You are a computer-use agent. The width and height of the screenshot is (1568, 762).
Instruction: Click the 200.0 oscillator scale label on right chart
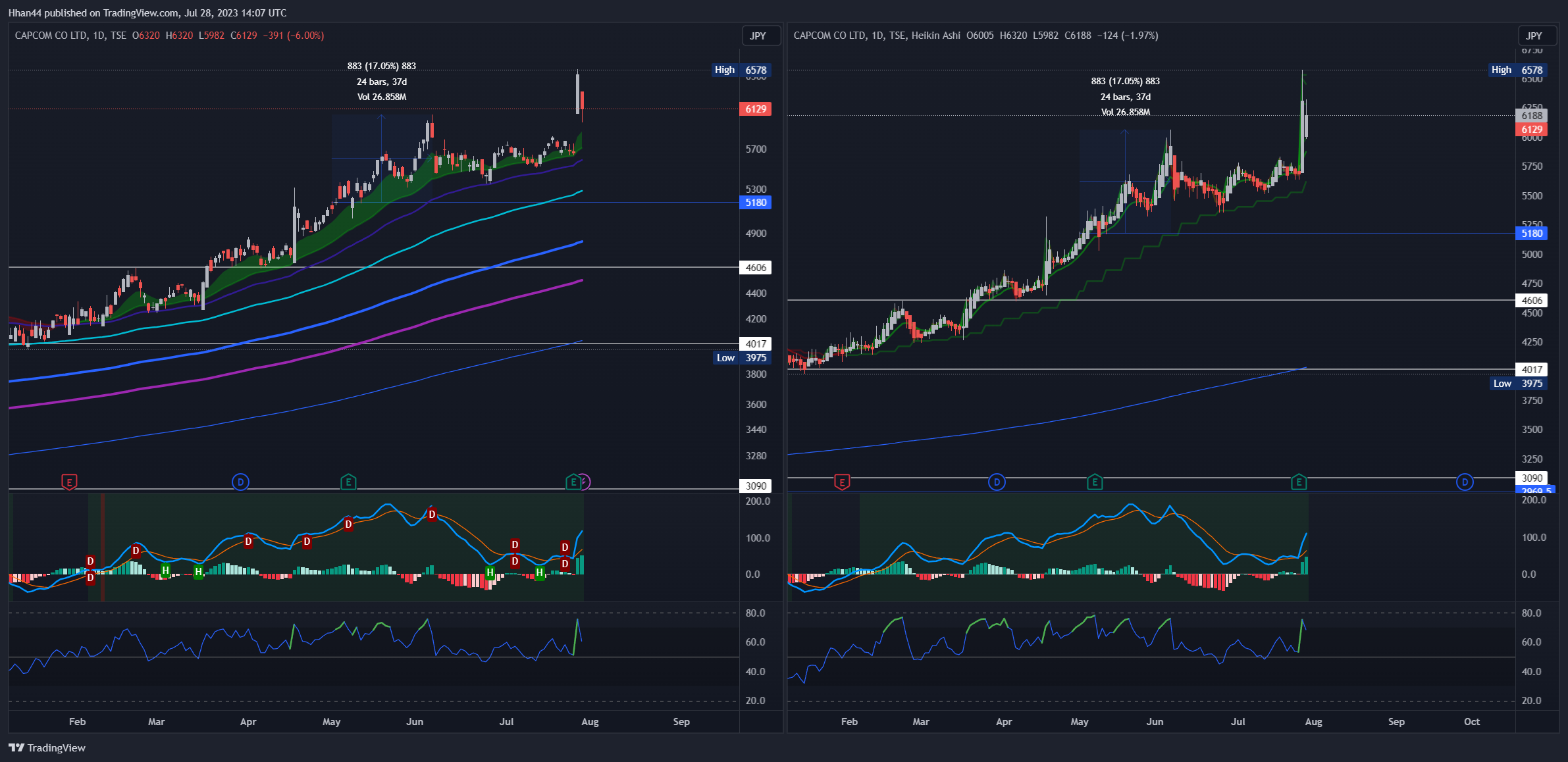(x=1534, y=500)
